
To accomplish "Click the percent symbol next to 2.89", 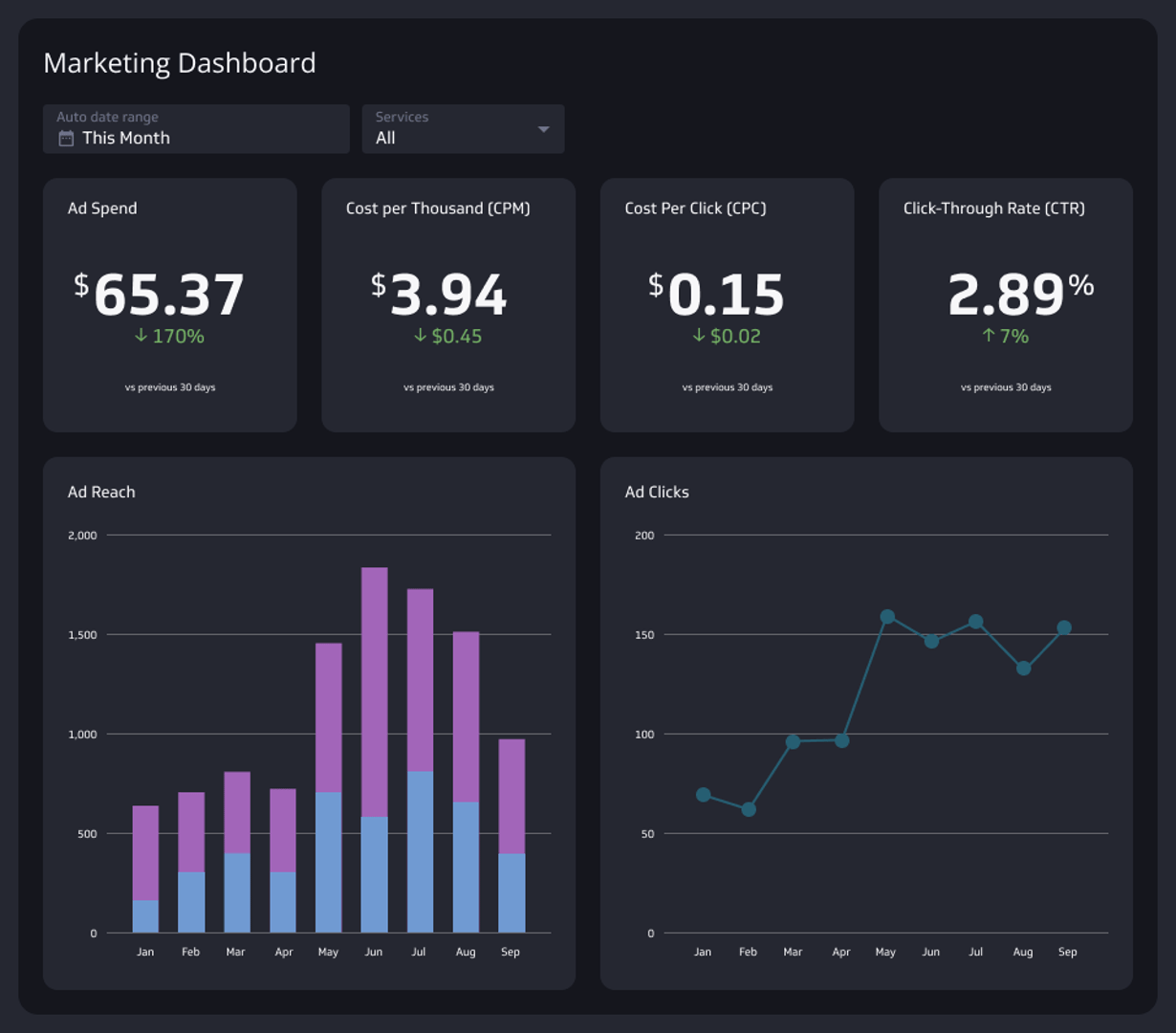I will (1081, 284).
